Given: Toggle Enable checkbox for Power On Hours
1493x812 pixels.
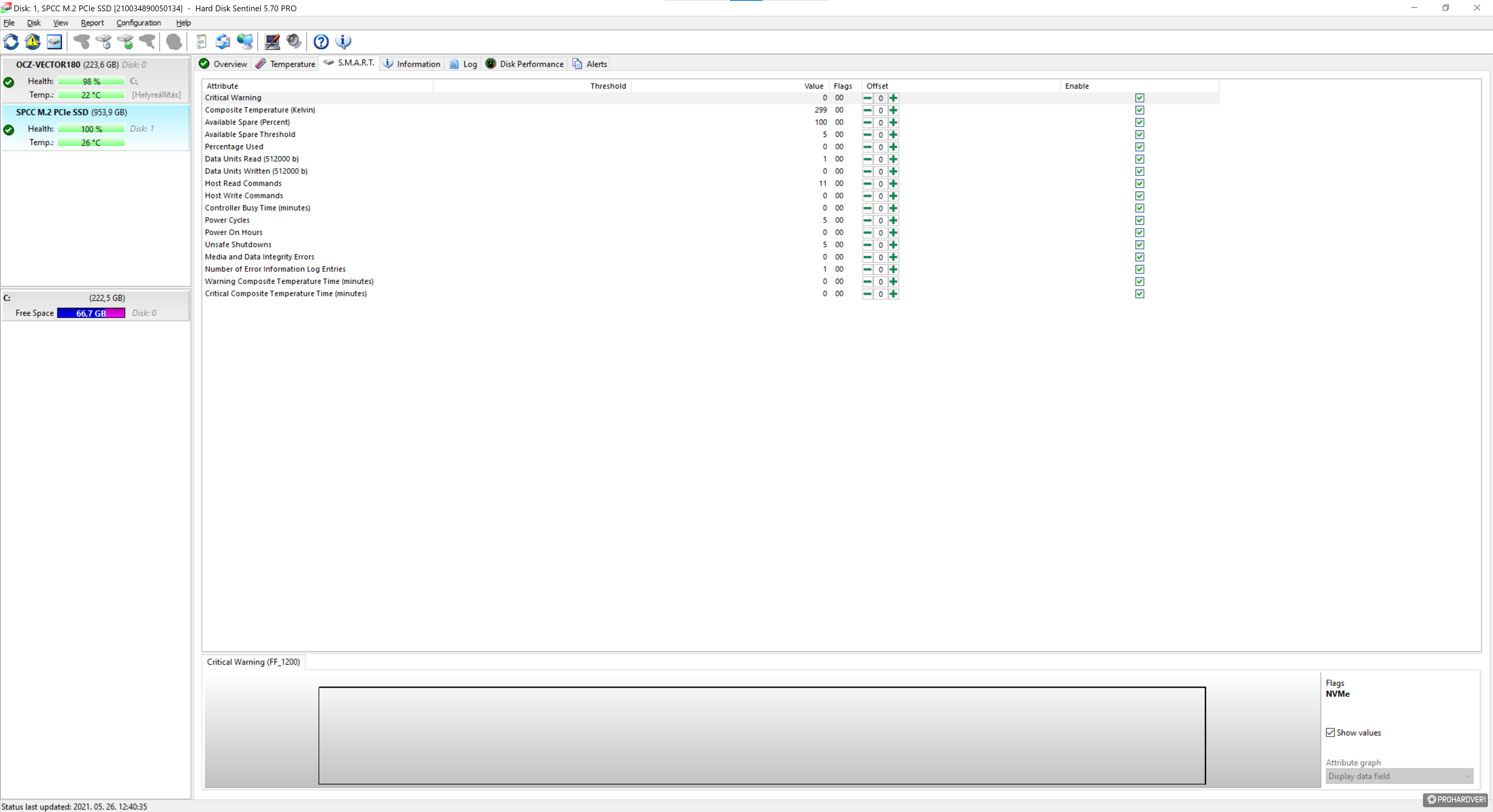Looking at the screenshot, I should click(x=1139, y=232).
